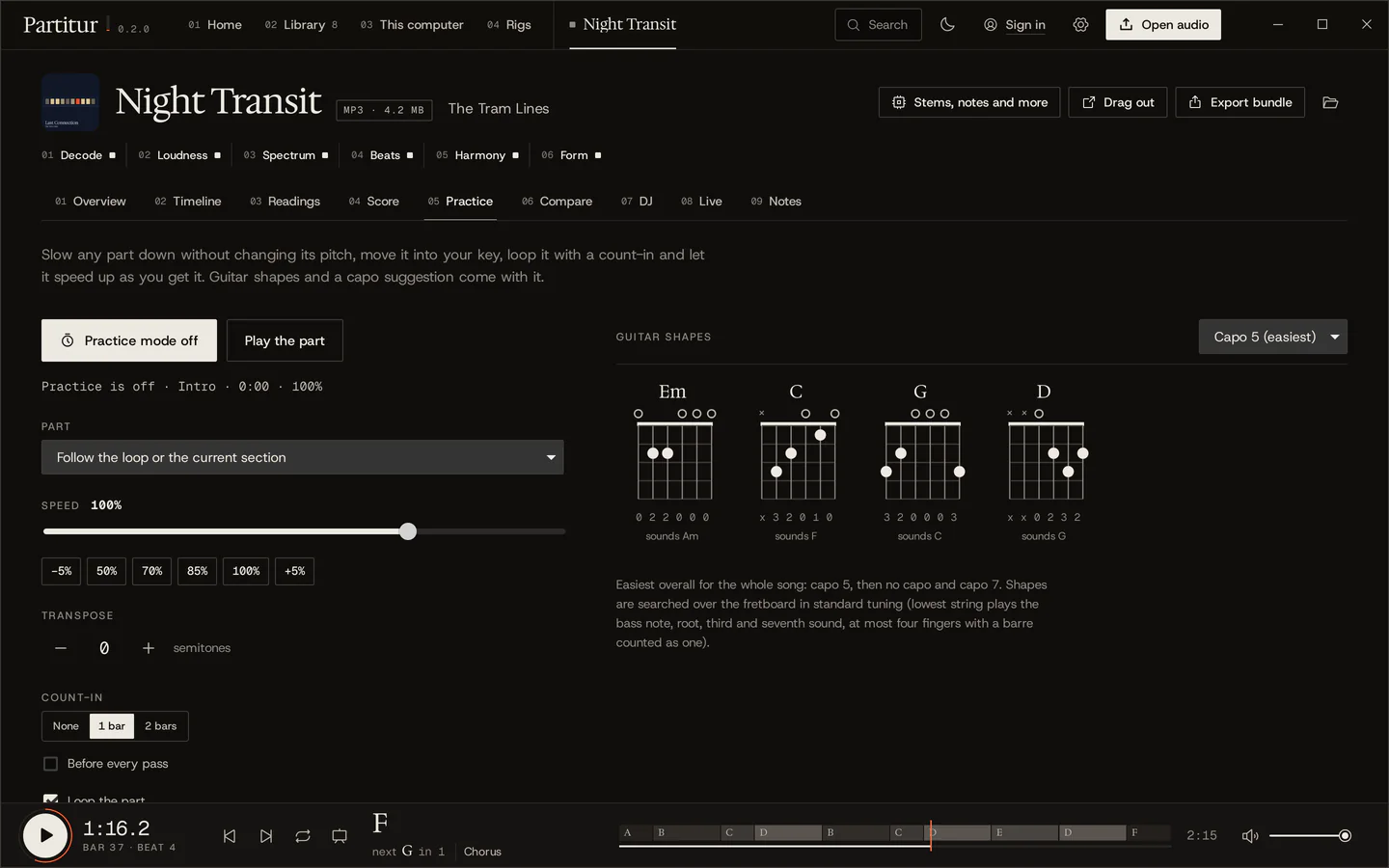Open settings via the gear icon
Viewport: 1389px width, 868px height.
pos(1080,25)
